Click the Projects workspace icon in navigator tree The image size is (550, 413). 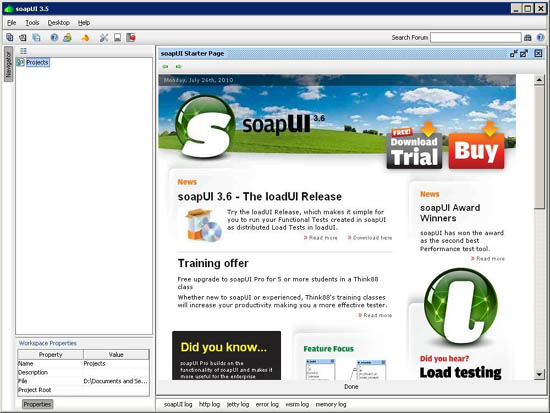21,62
